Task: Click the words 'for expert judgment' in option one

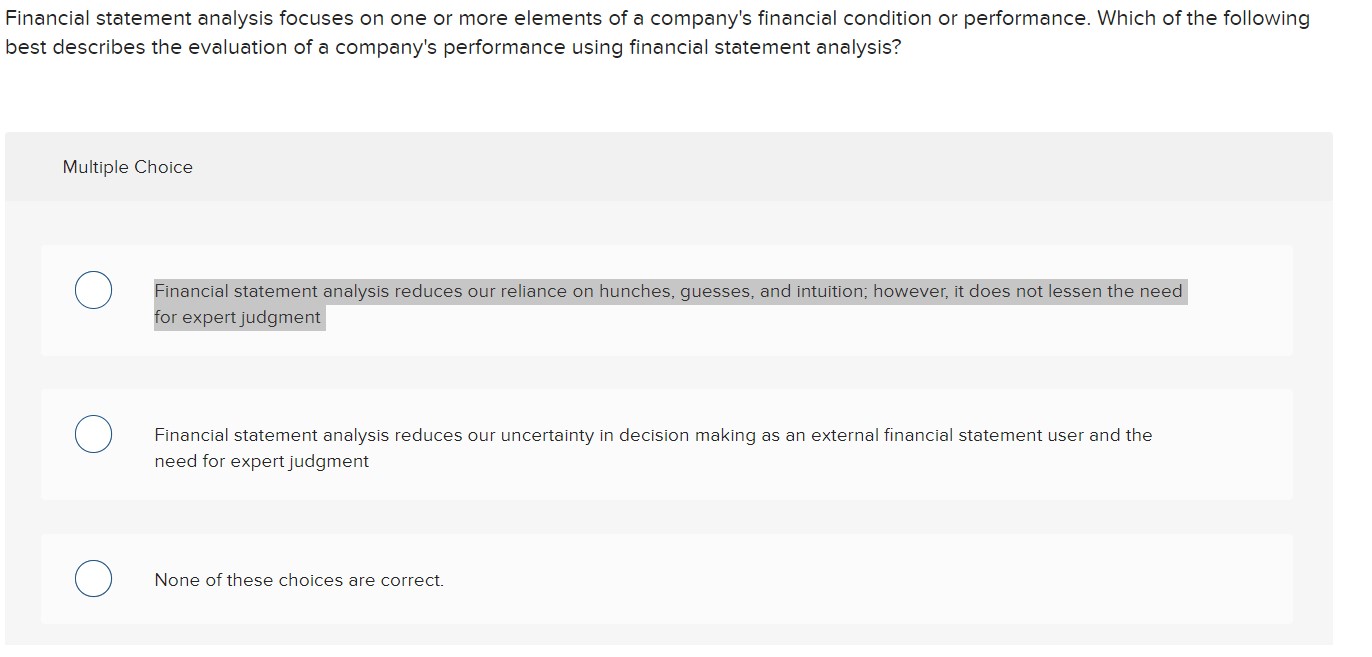Action: pos(238,317)
